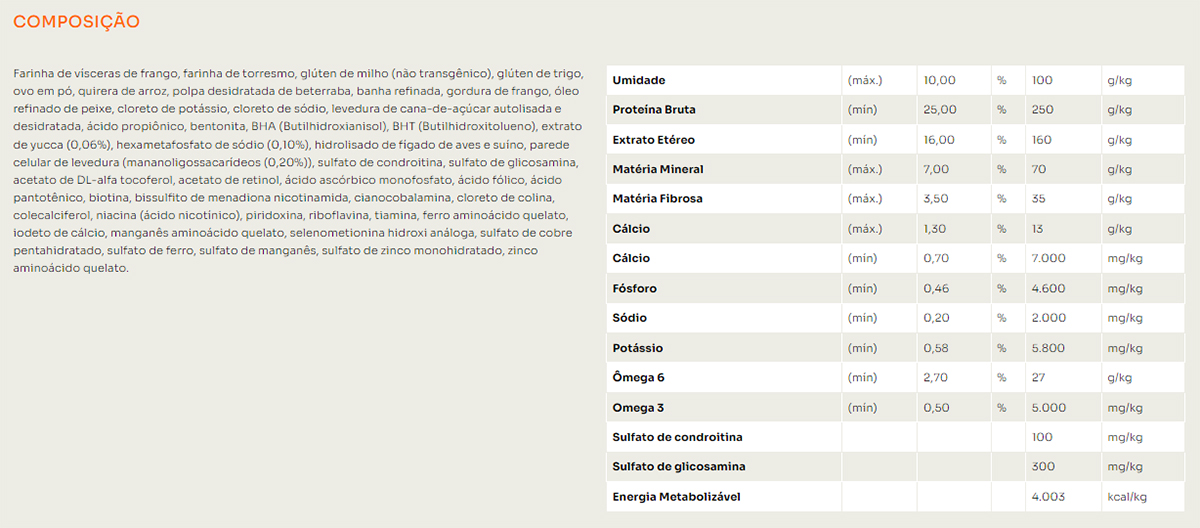Click the Proteína Bruta label

653,110
